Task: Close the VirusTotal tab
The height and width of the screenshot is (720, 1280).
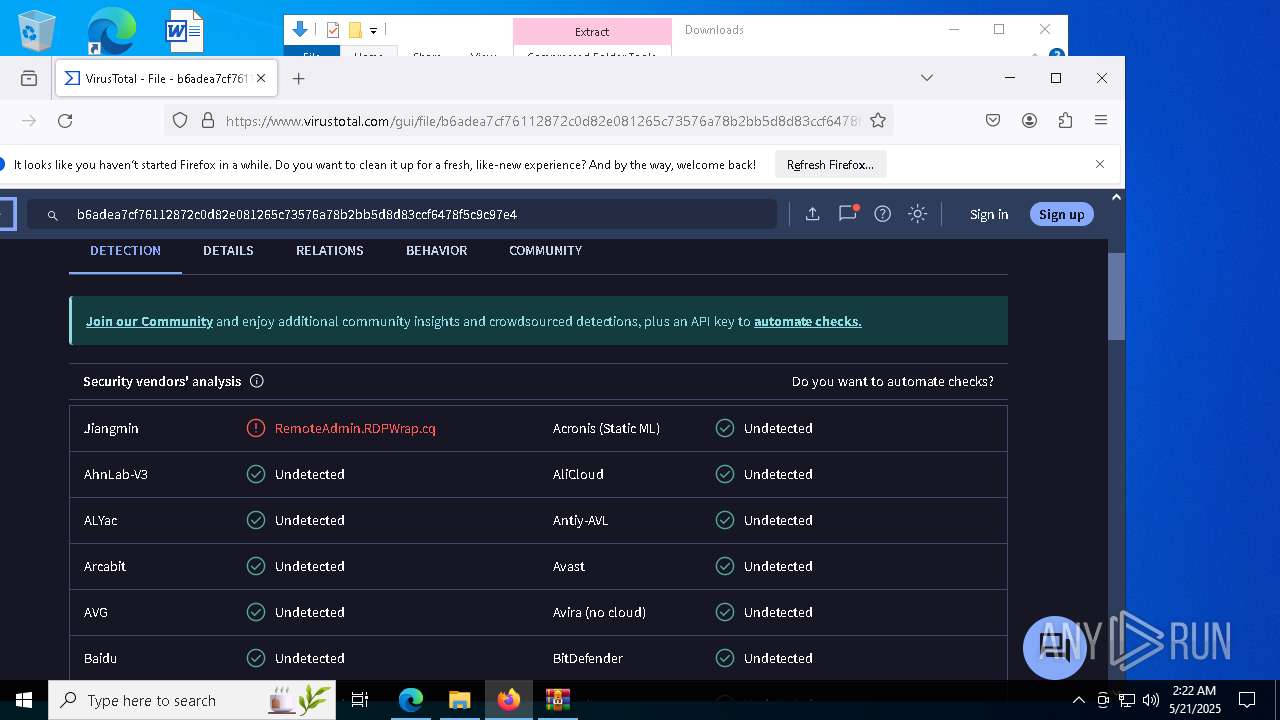Action: [x=262, y=78]
